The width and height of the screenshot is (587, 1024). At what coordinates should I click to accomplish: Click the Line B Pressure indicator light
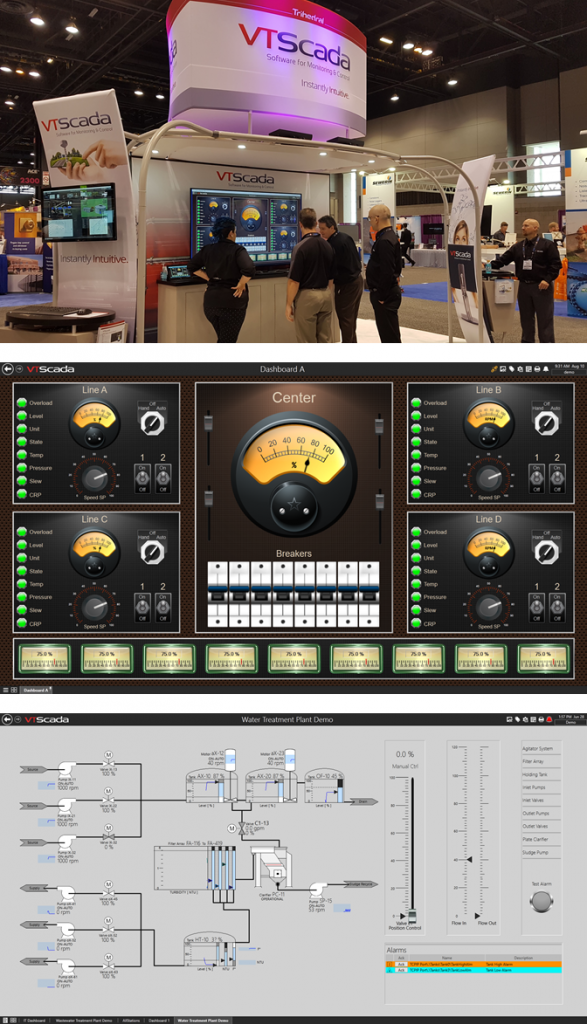coord(416,468)
